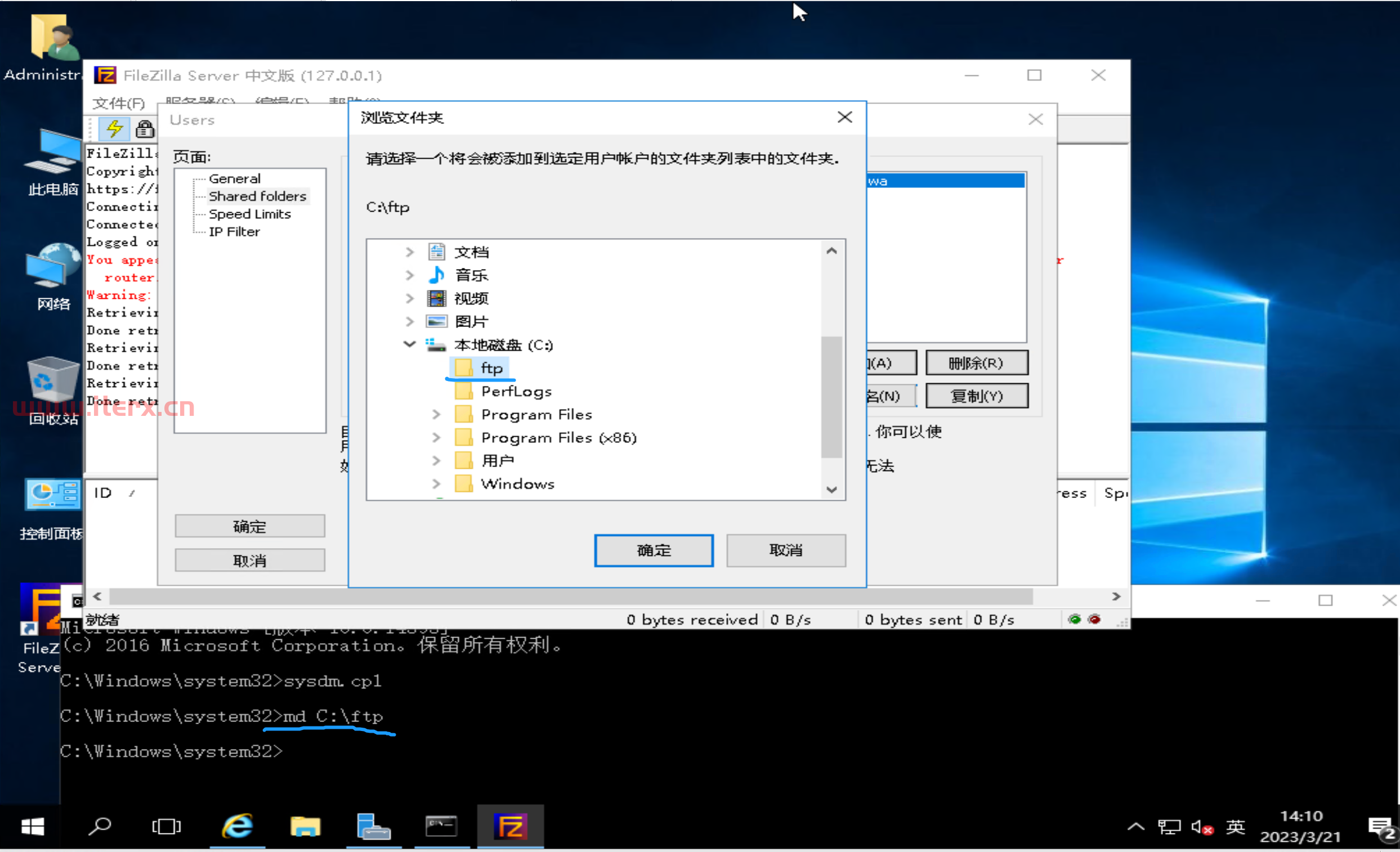Click the network tray icon

[x=1169, y=828]
